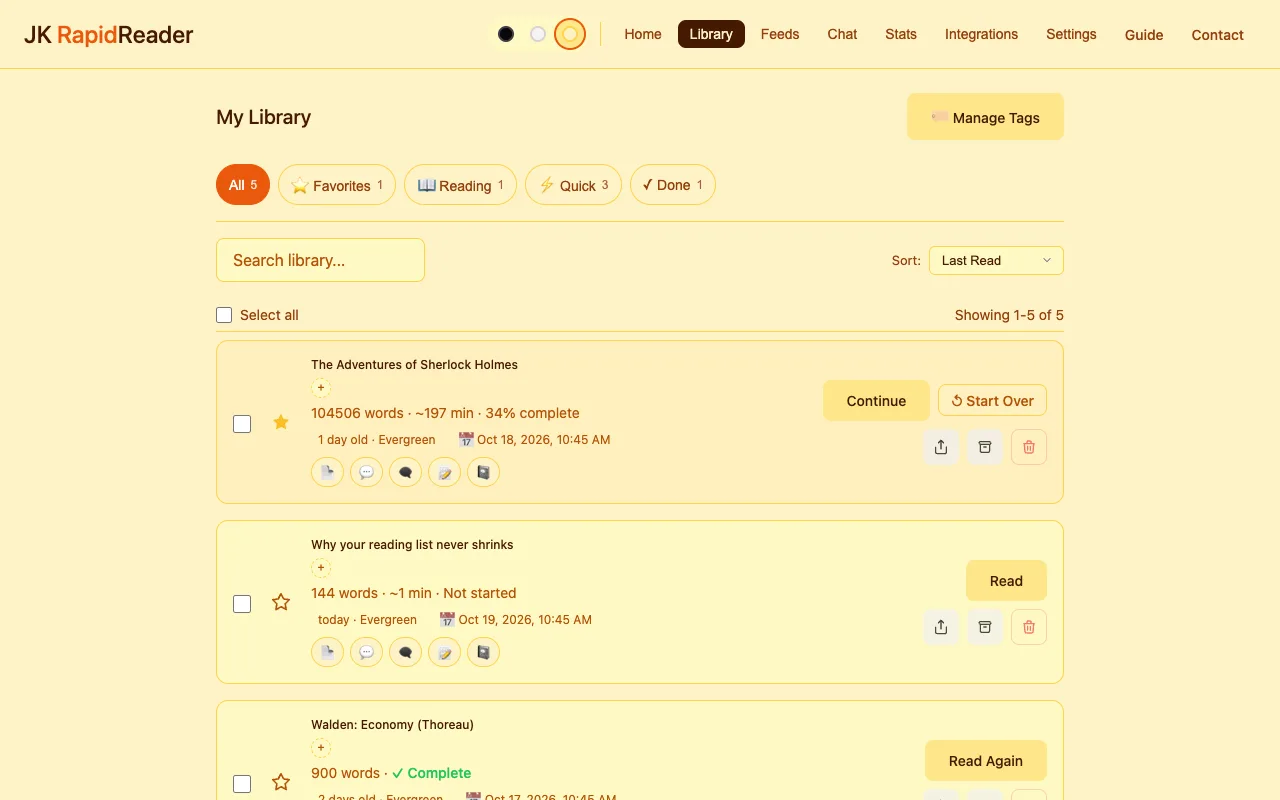Click notebook icon for Sherlock Holmes
Image resolution: width=1280 pixels, height=800 pixels.
[x=483, y=472]
